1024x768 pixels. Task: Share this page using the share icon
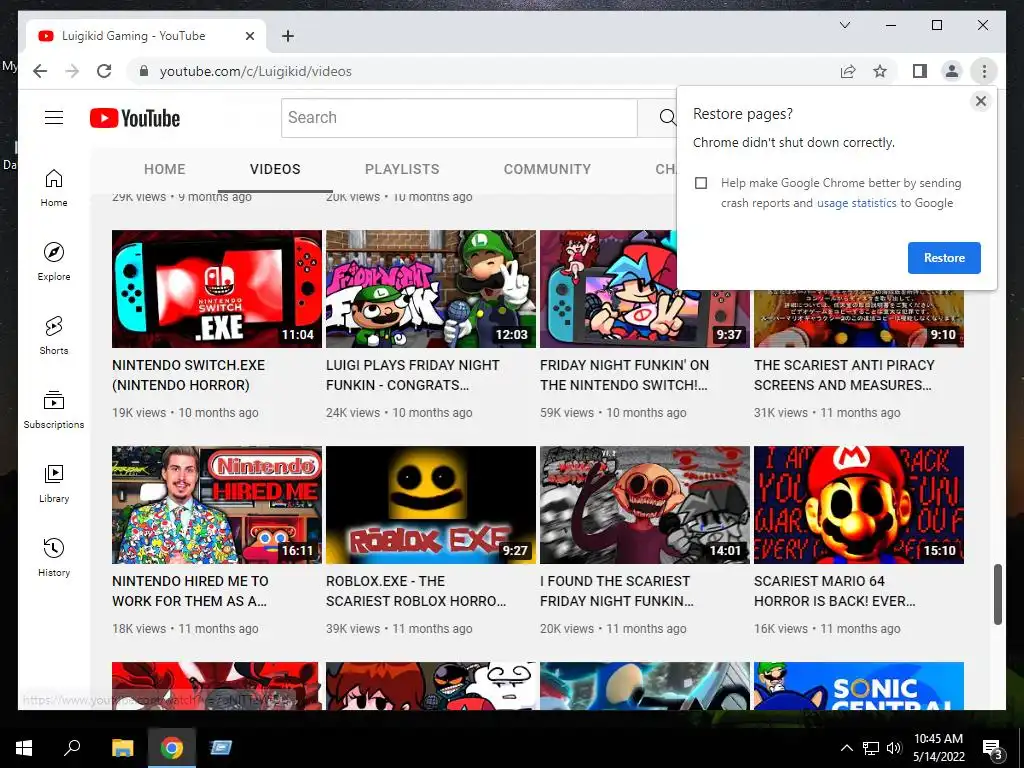pos(848,71)
